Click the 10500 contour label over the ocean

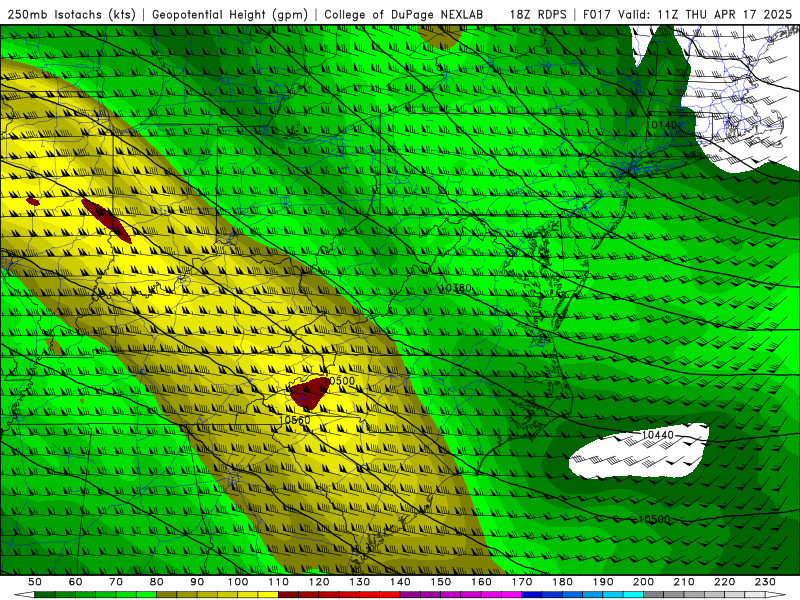(654, 519)
